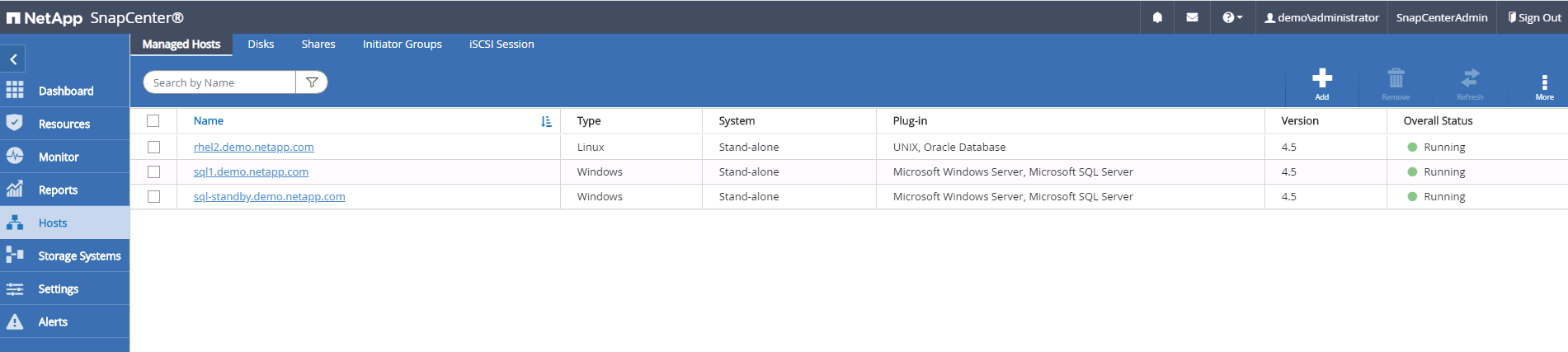This screenshot has height=352, width=1568.
Task: Click the Add host plus icon
Action: coord(1321,78)
